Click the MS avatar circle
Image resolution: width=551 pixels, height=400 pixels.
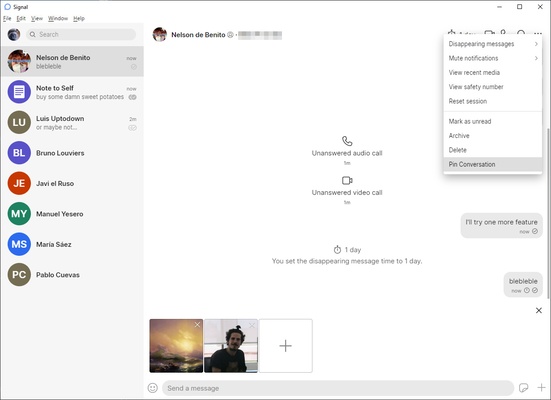point(19,244)
